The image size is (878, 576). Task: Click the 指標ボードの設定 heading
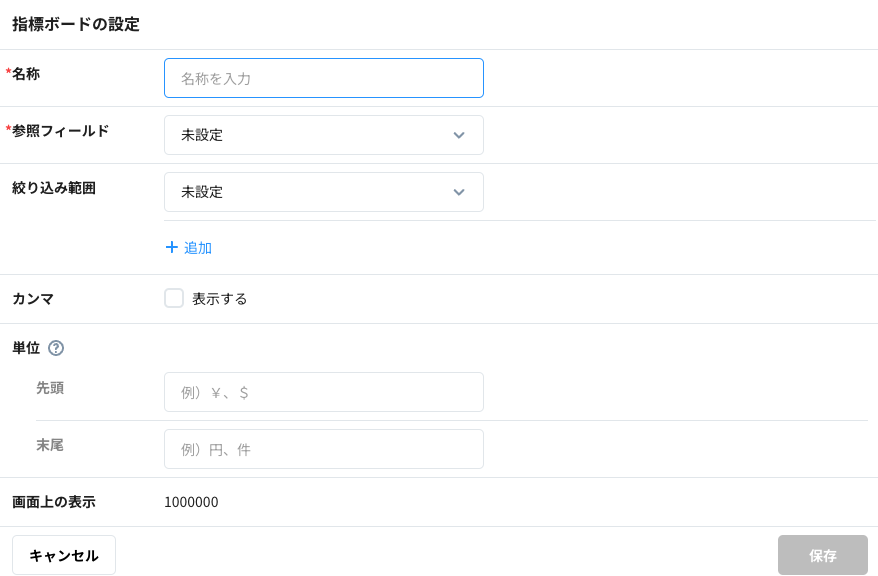coord(76,24)
